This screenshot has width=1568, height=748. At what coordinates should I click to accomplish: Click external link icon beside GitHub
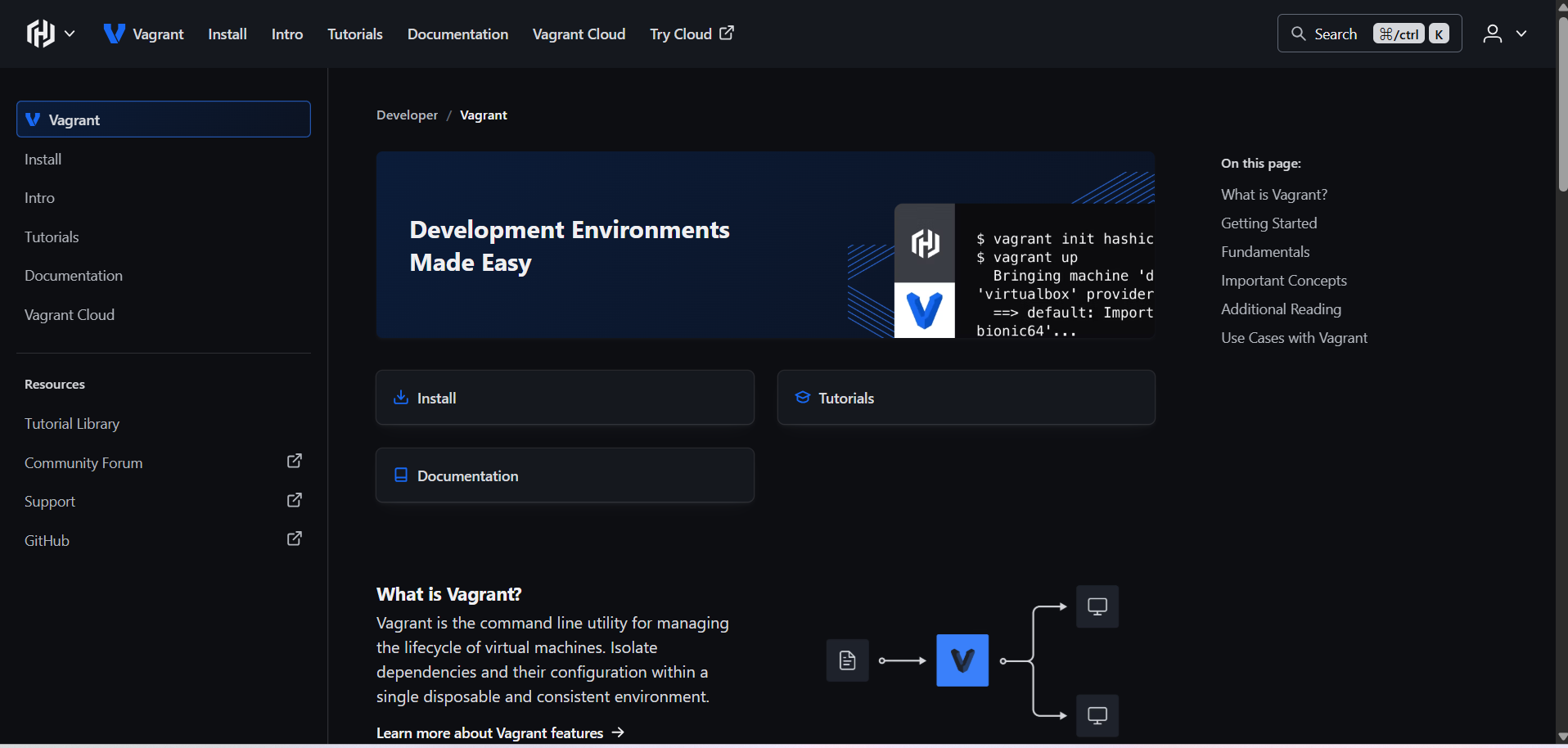[x=295, y=538]
